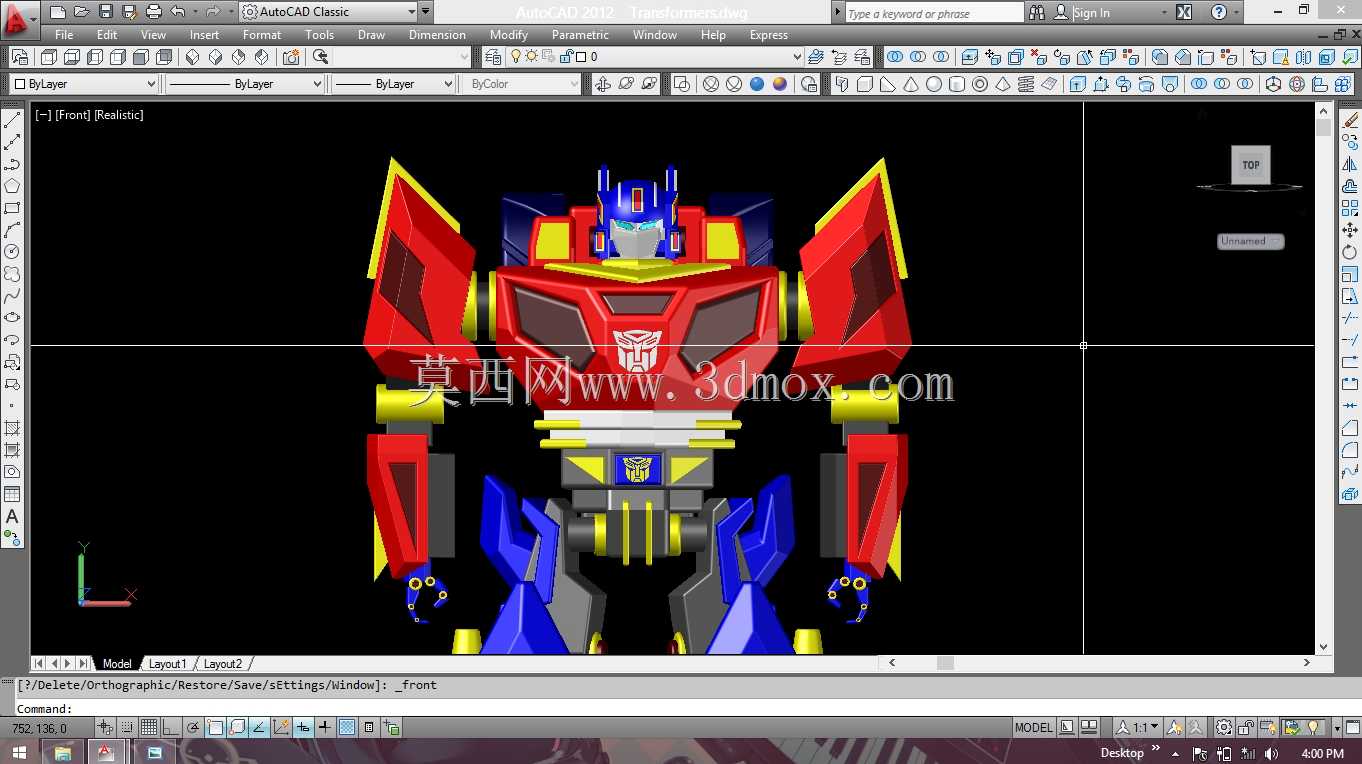Start the Hatch tool
Image resolution: width=1362 pixels, height=764 pixels.
tap(12, 428)
